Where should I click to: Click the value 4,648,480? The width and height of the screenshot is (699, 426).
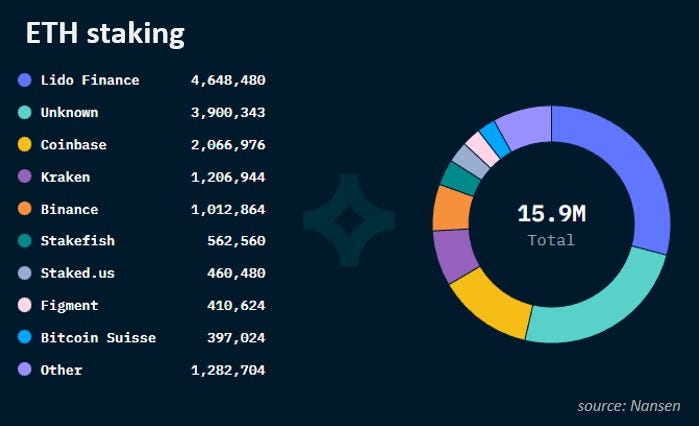228,80
